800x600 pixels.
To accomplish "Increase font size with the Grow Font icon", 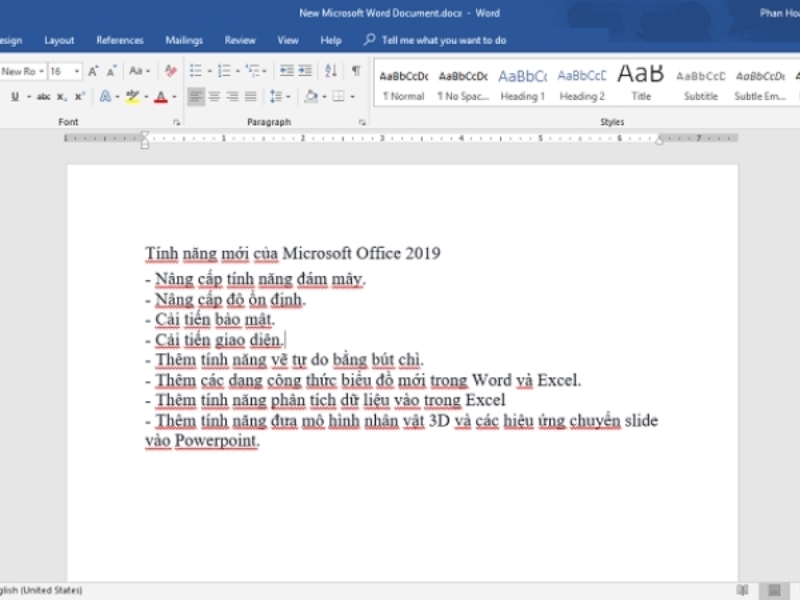I will pos(93,71).
